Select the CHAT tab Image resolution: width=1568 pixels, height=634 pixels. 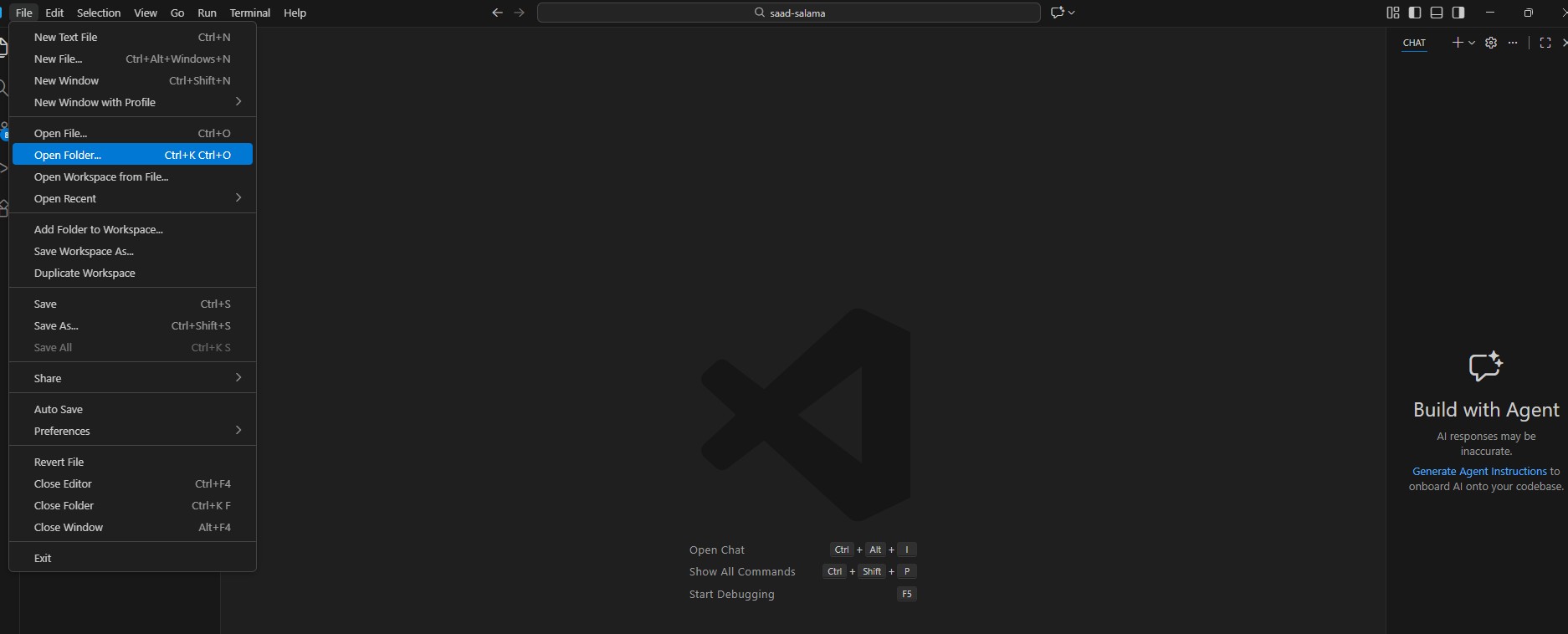1414,43
